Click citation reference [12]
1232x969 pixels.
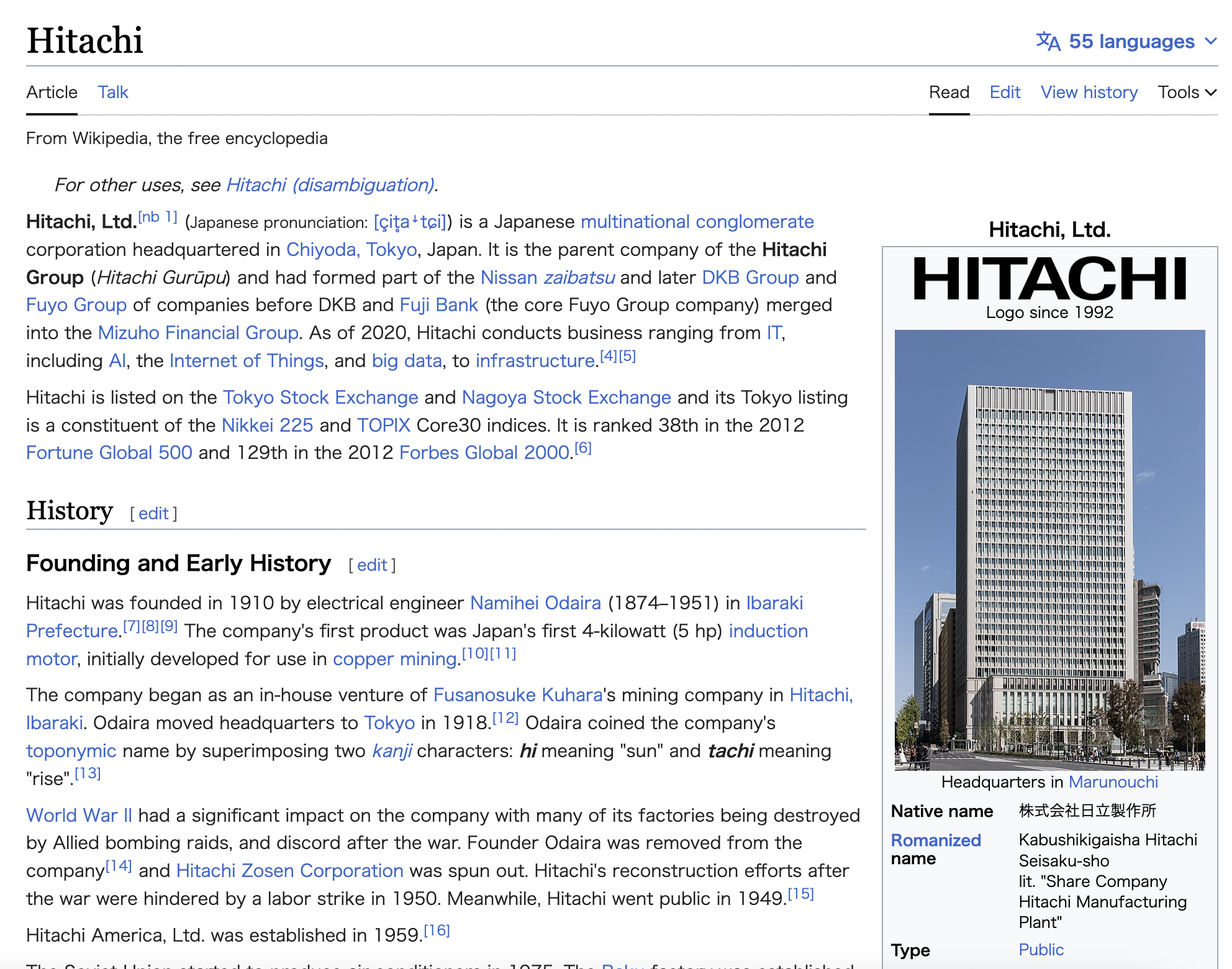[x=505, y=718]
